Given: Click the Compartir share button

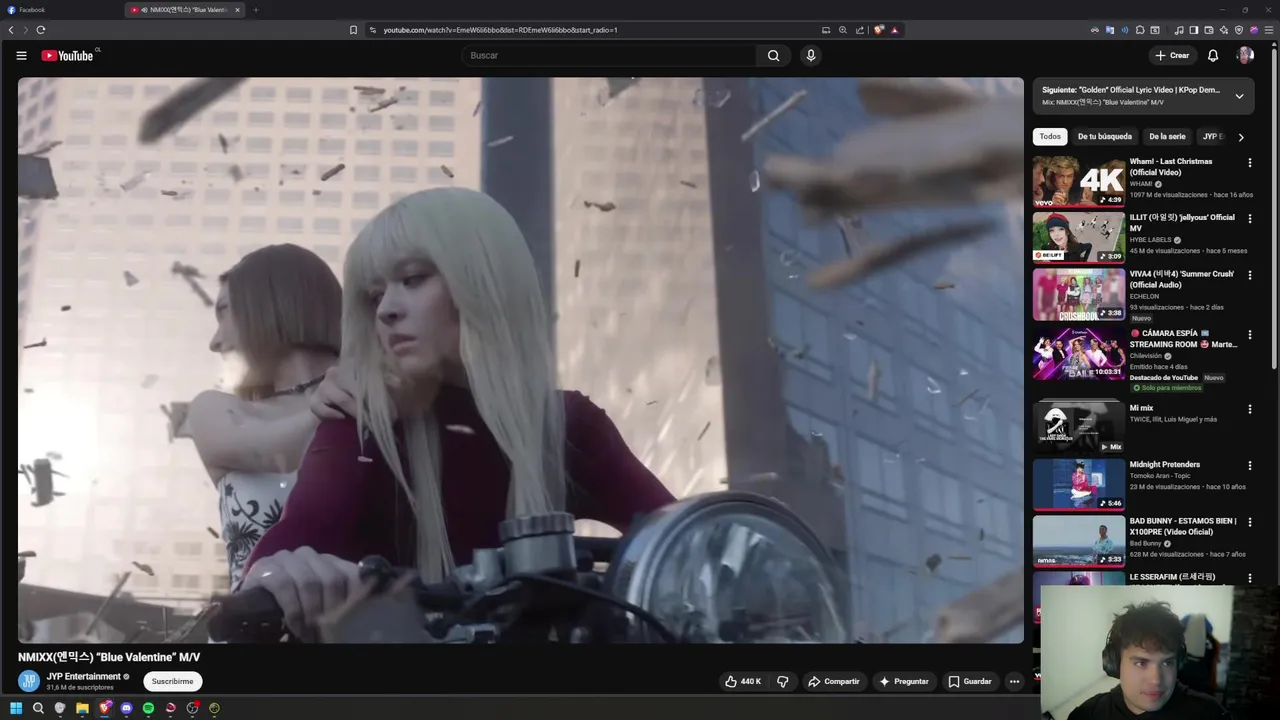Looking at the screenshot, I should click(834, 681).
